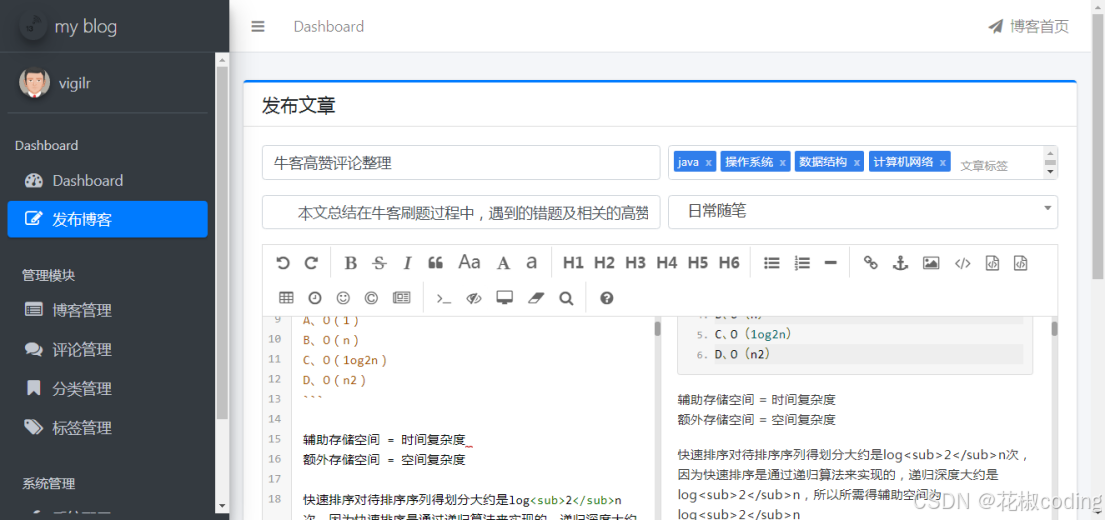
Task: Open search with magnifier icon in toolbar
Action: pyautogui.click(x=566, y=298)
